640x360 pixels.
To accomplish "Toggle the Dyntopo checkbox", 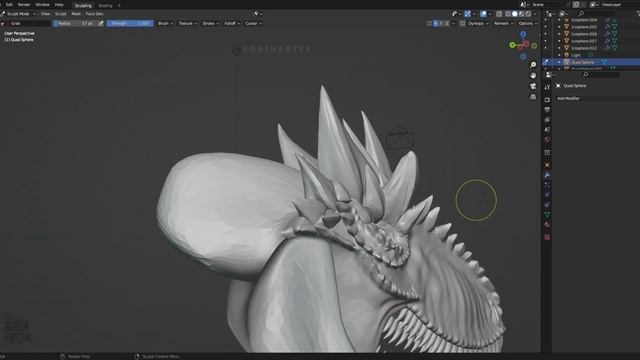I will pos(462,23).
